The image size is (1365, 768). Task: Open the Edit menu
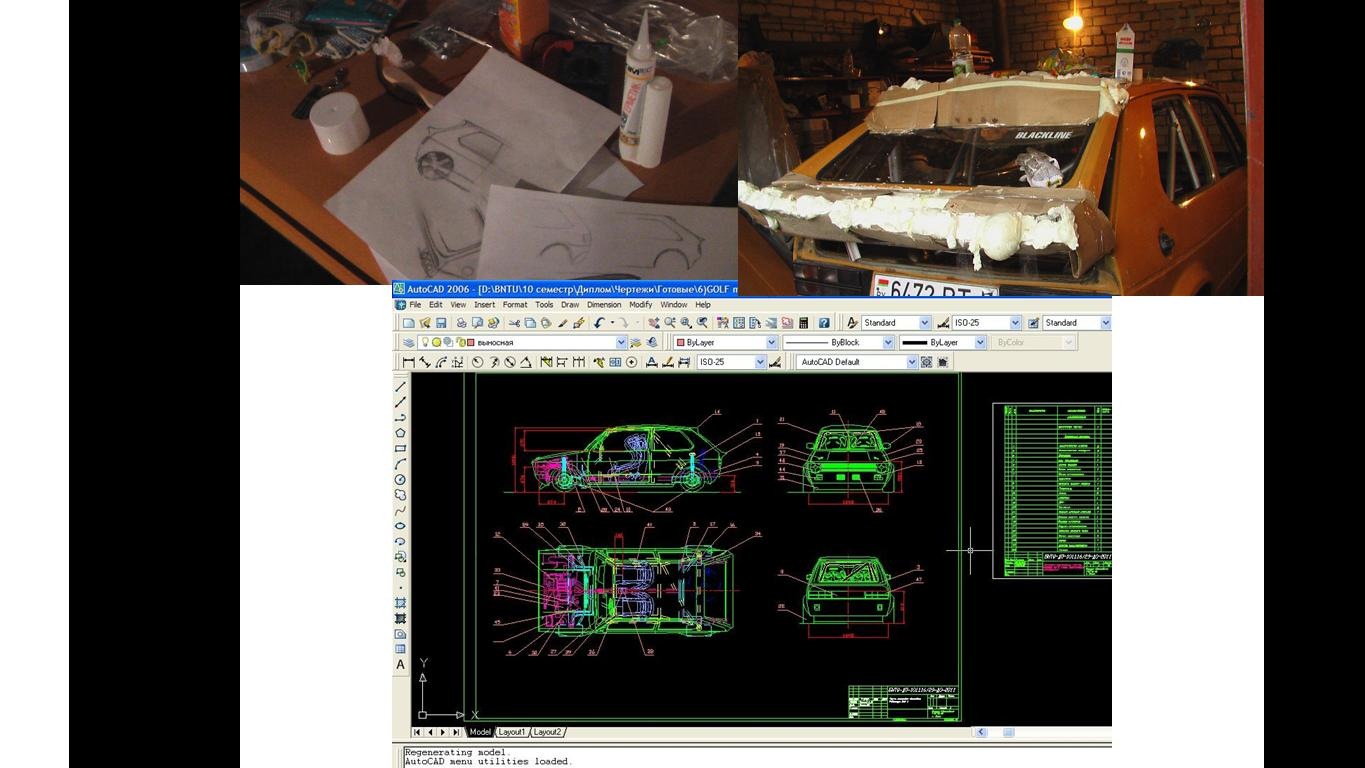[436, 305]
